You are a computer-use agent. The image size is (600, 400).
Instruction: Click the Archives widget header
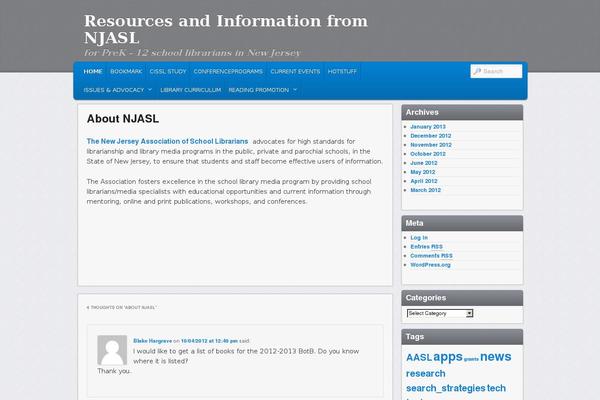462,113
